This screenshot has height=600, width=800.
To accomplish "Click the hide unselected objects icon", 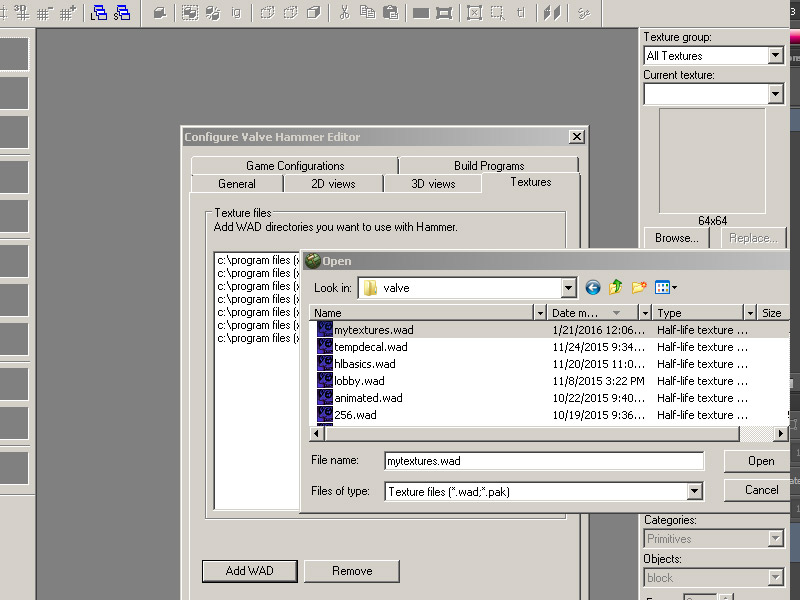I will click(290, 12).
